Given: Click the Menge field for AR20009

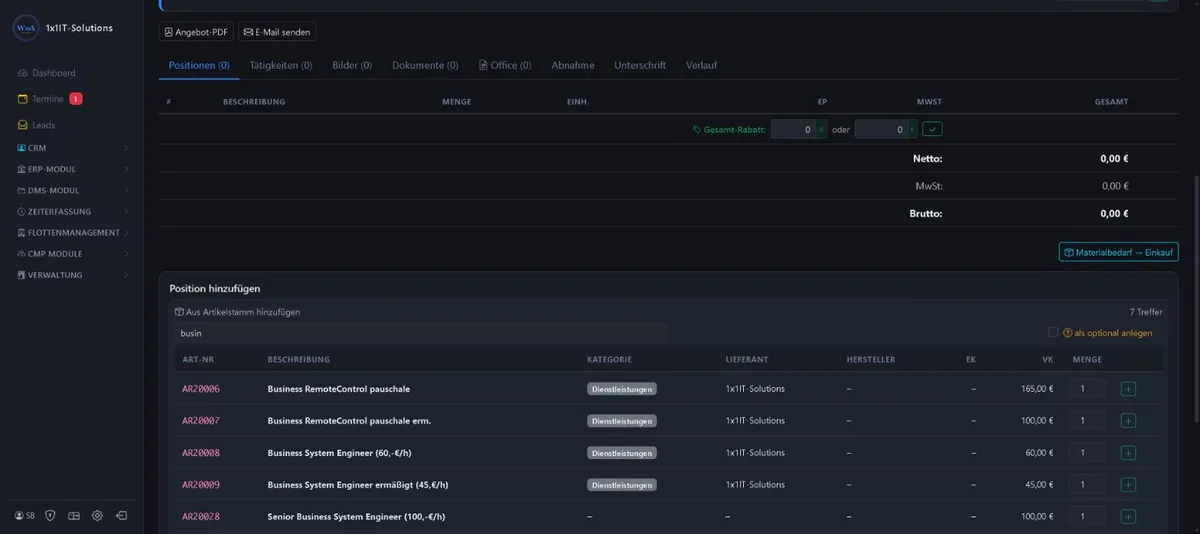Looking at the screenshot, I should point(1087,485).
